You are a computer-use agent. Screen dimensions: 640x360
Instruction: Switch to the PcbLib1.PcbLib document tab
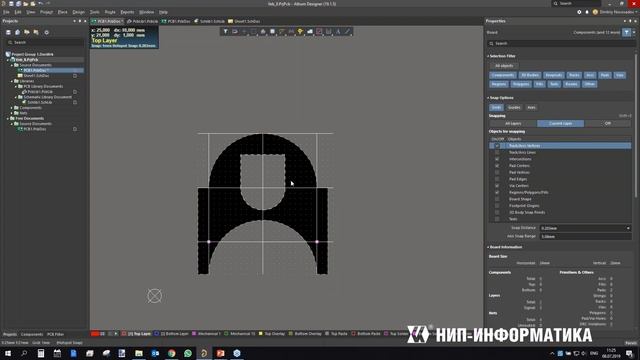(x=142, y=21)
